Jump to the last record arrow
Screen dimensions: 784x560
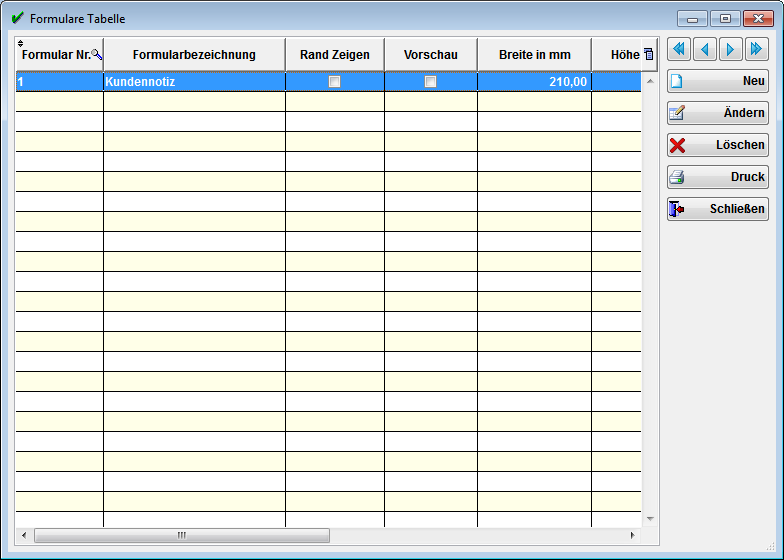(x=756, y=49)
